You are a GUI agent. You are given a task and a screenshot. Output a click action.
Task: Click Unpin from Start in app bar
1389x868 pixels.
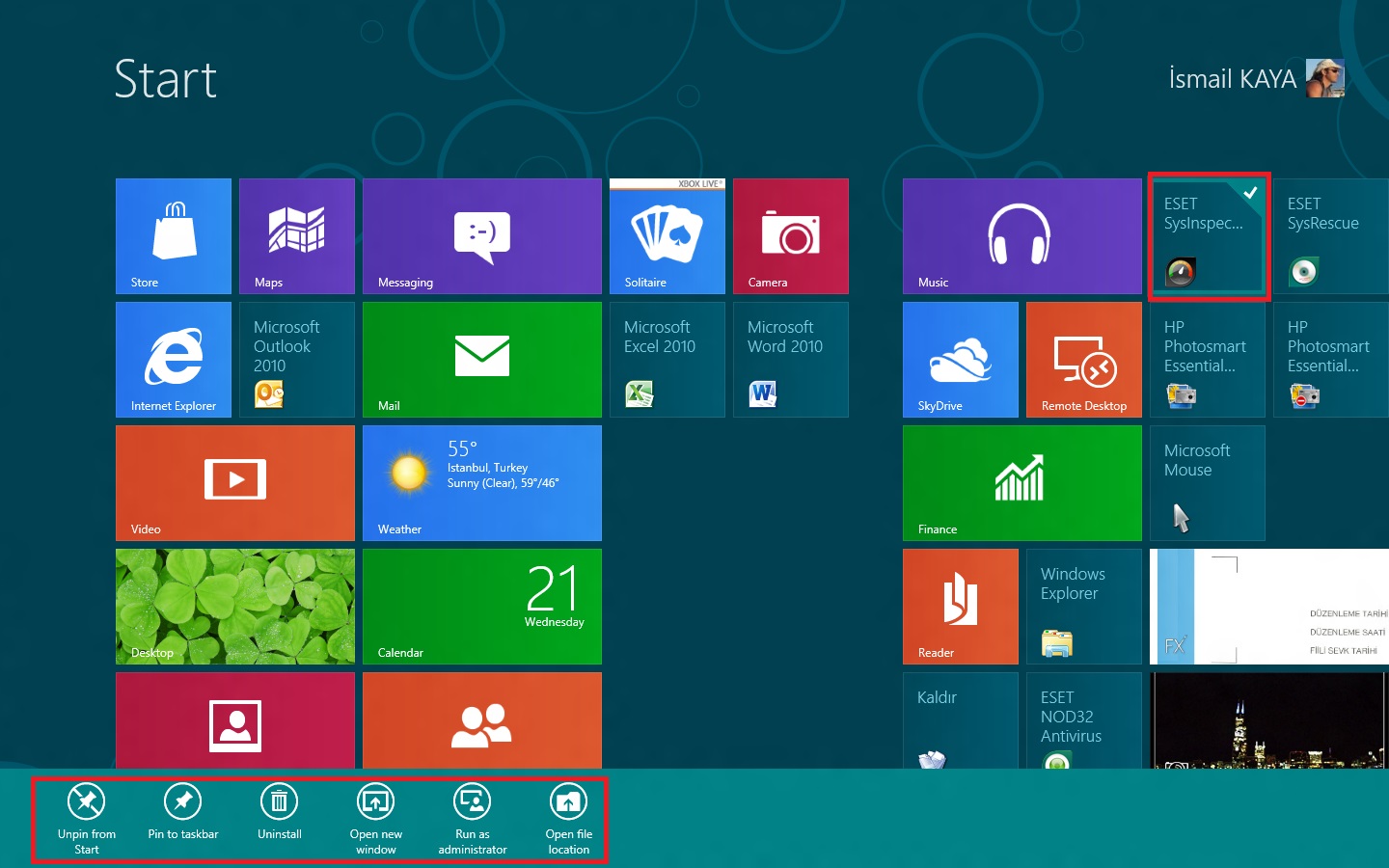[x=87, y=819]
